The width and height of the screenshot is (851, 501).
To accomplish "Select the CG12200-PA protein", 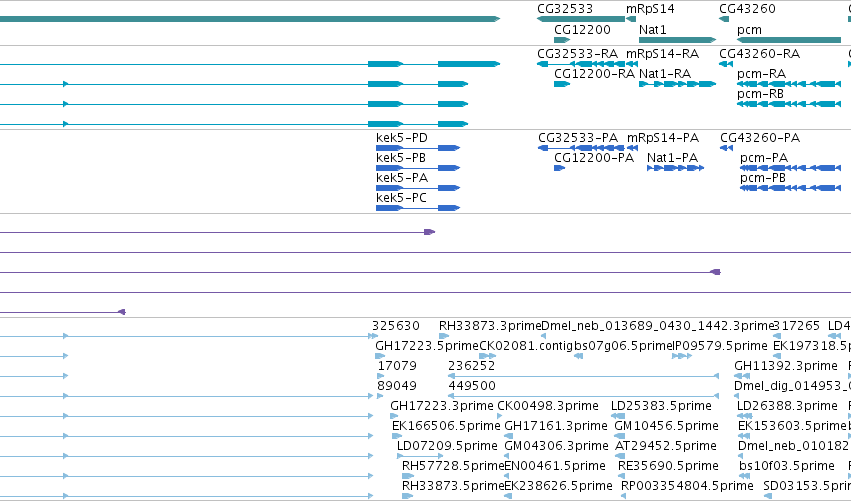I will tap(560, 168).
